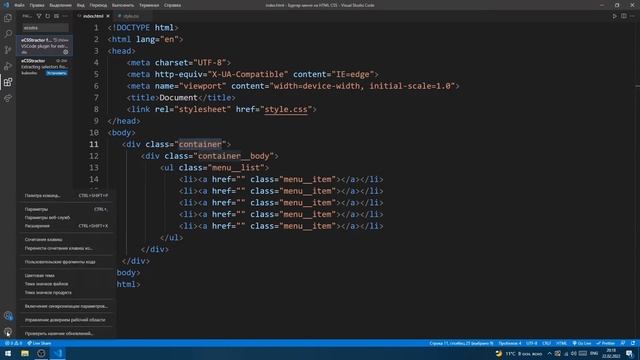Choose Сочетания клавиш in Manage menu
This screenshot has height=360, width=640.
[66, 240]
